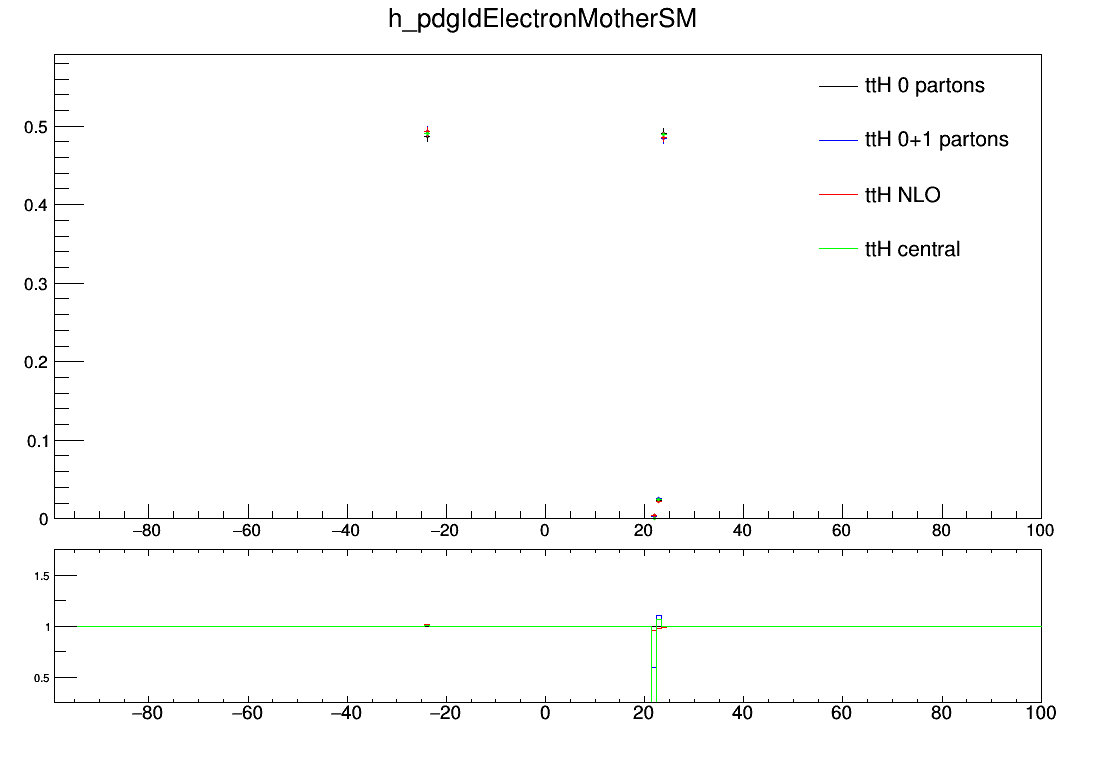Click main plot x-axis label -20
Screen dimensions: 1096x772
pyautogui.click(x=445, y=531)
